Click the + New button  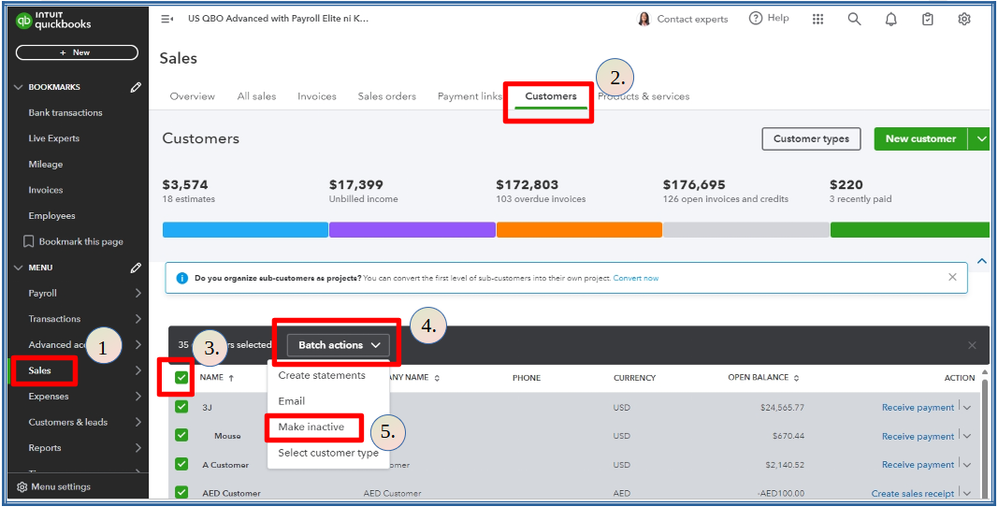click(76, 53)
